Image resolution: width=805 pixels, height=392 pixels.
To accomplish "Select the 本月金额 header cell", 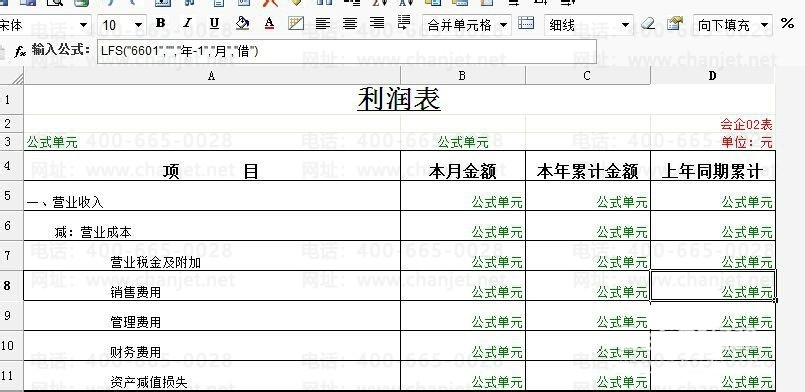I will 463,166.
